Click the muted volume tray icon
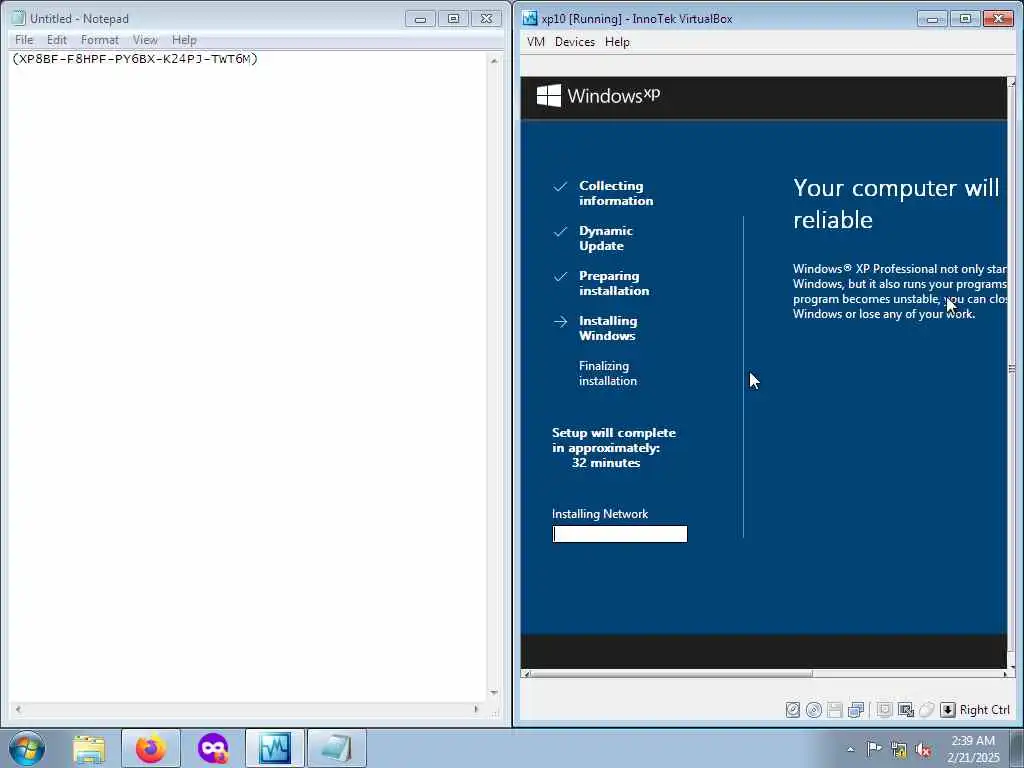Viewport: 1024px width, 768px height. [x=923, y=750]
